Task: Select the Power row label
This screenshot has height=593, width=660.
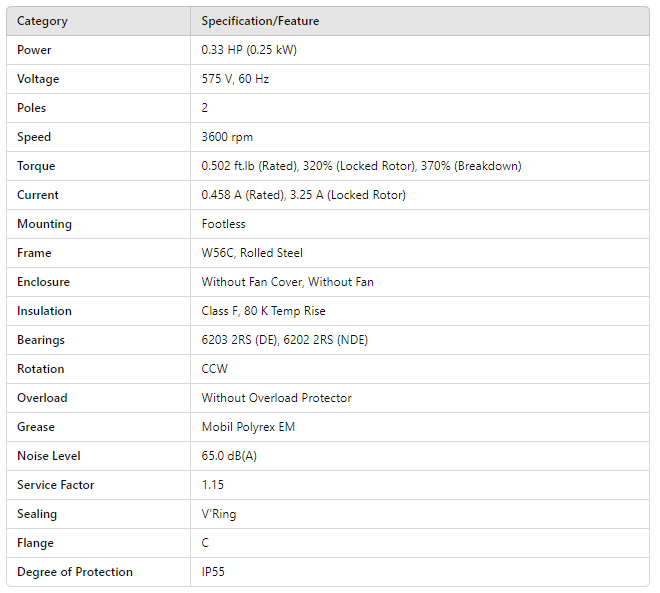Action: pyautogui.click(x=34, y=50)
